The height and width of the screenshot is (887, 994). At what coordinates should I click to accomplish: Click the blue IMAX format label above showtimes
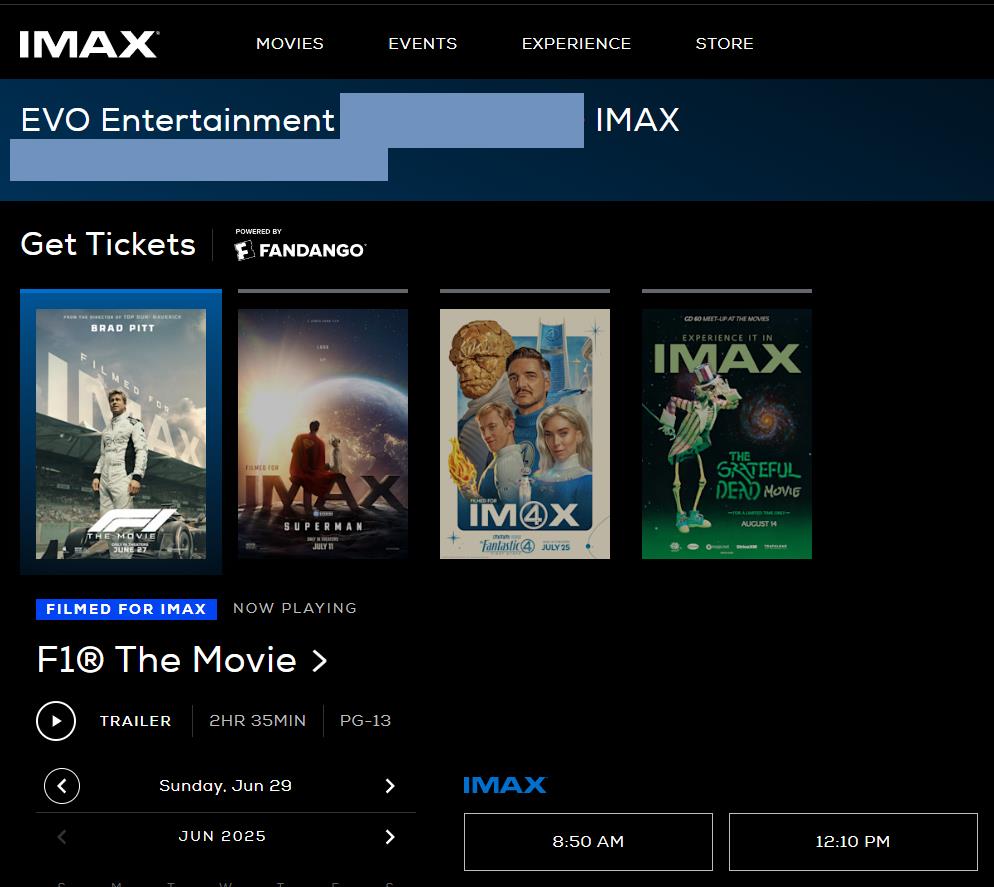pos(505,786)
